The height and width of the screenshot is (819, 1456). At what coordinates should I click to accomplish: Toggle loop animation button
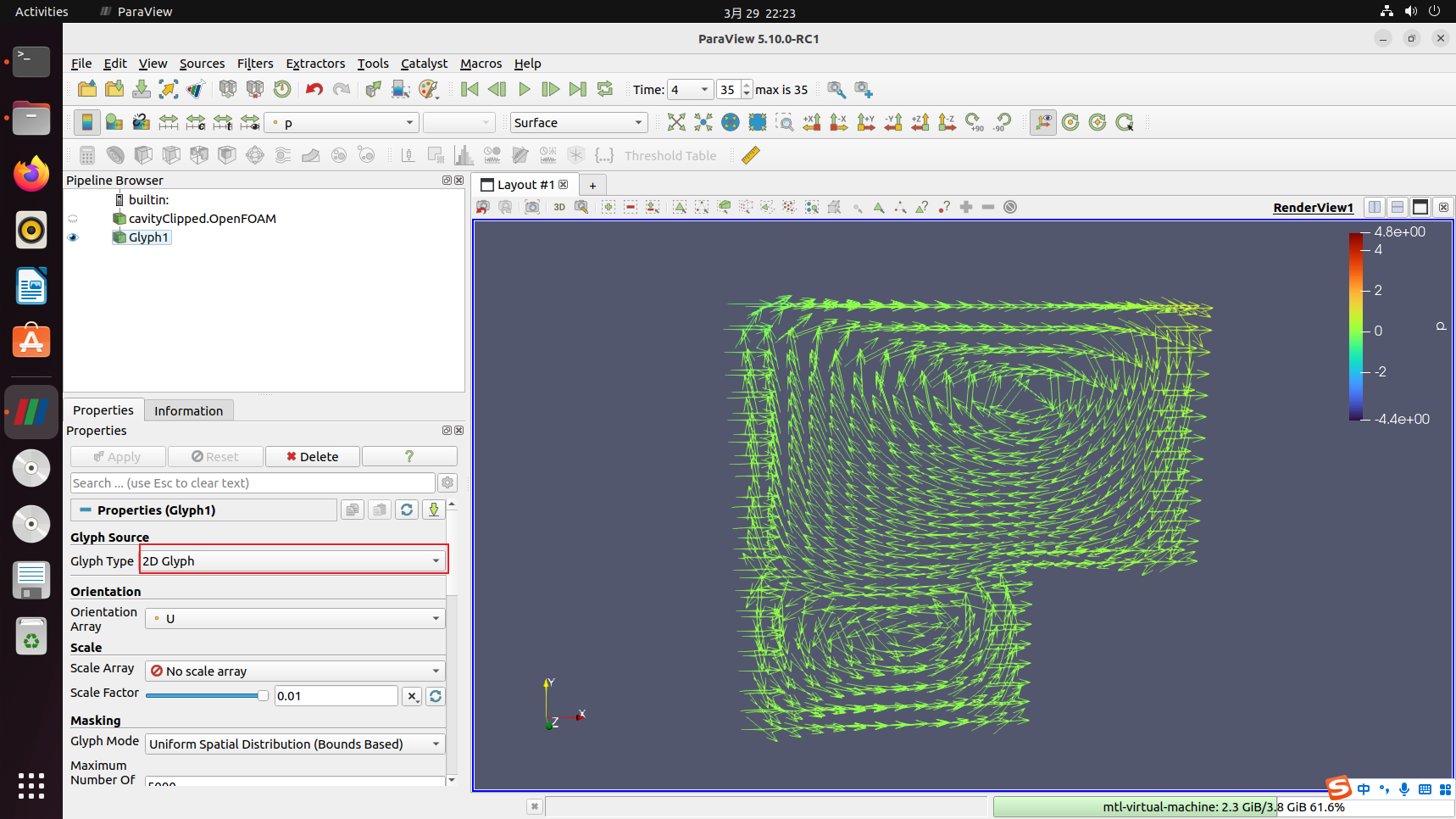[605, 89]
